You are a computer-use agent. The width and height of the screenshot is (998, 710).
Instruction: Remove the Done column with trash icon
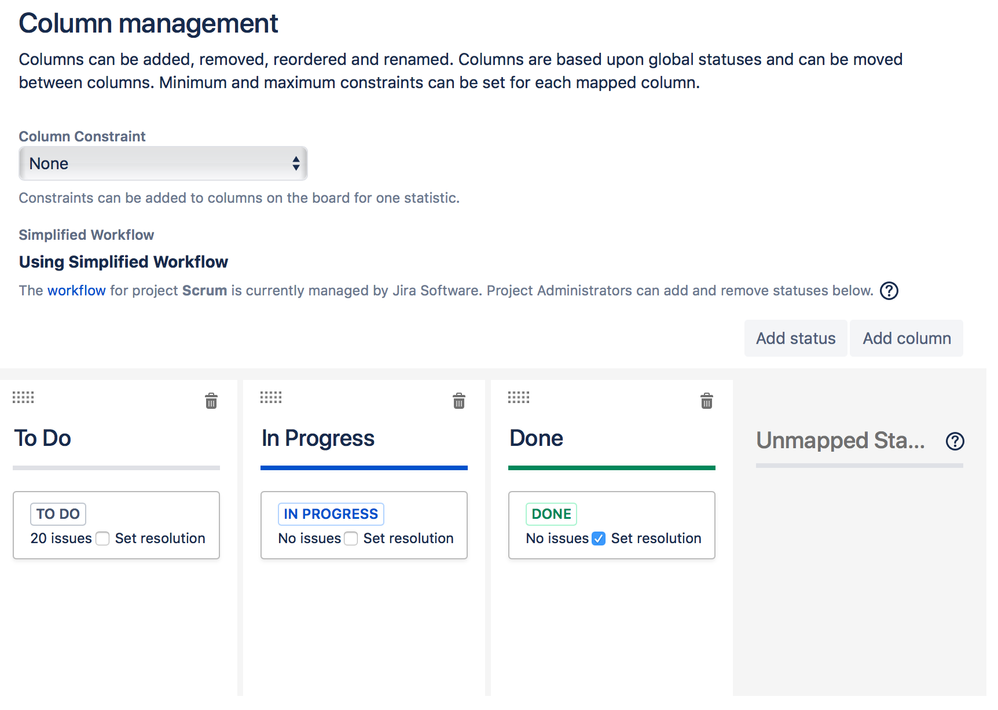tap(706, 401)
